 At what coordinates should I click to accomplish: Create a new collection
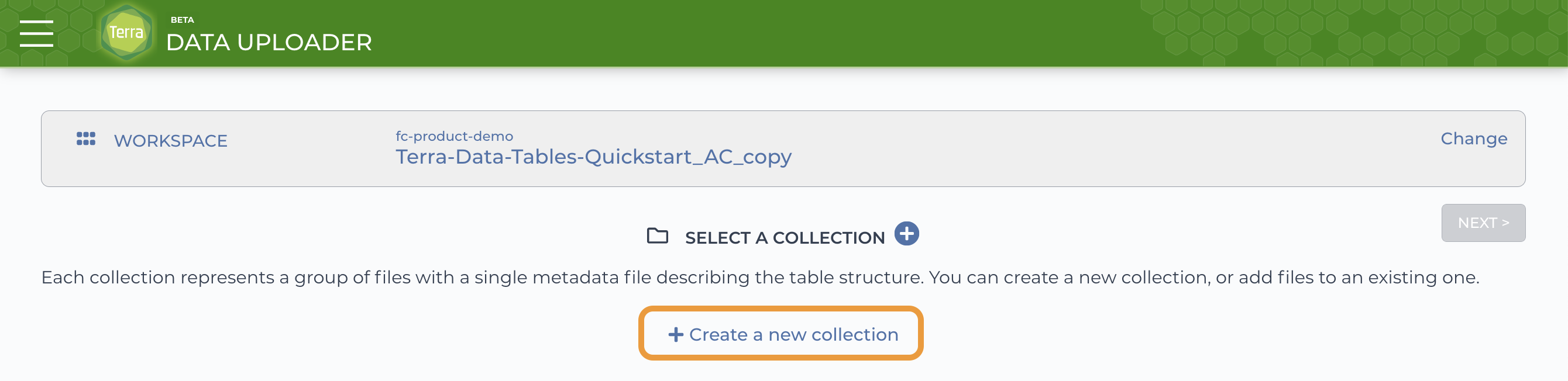(781, 334)
